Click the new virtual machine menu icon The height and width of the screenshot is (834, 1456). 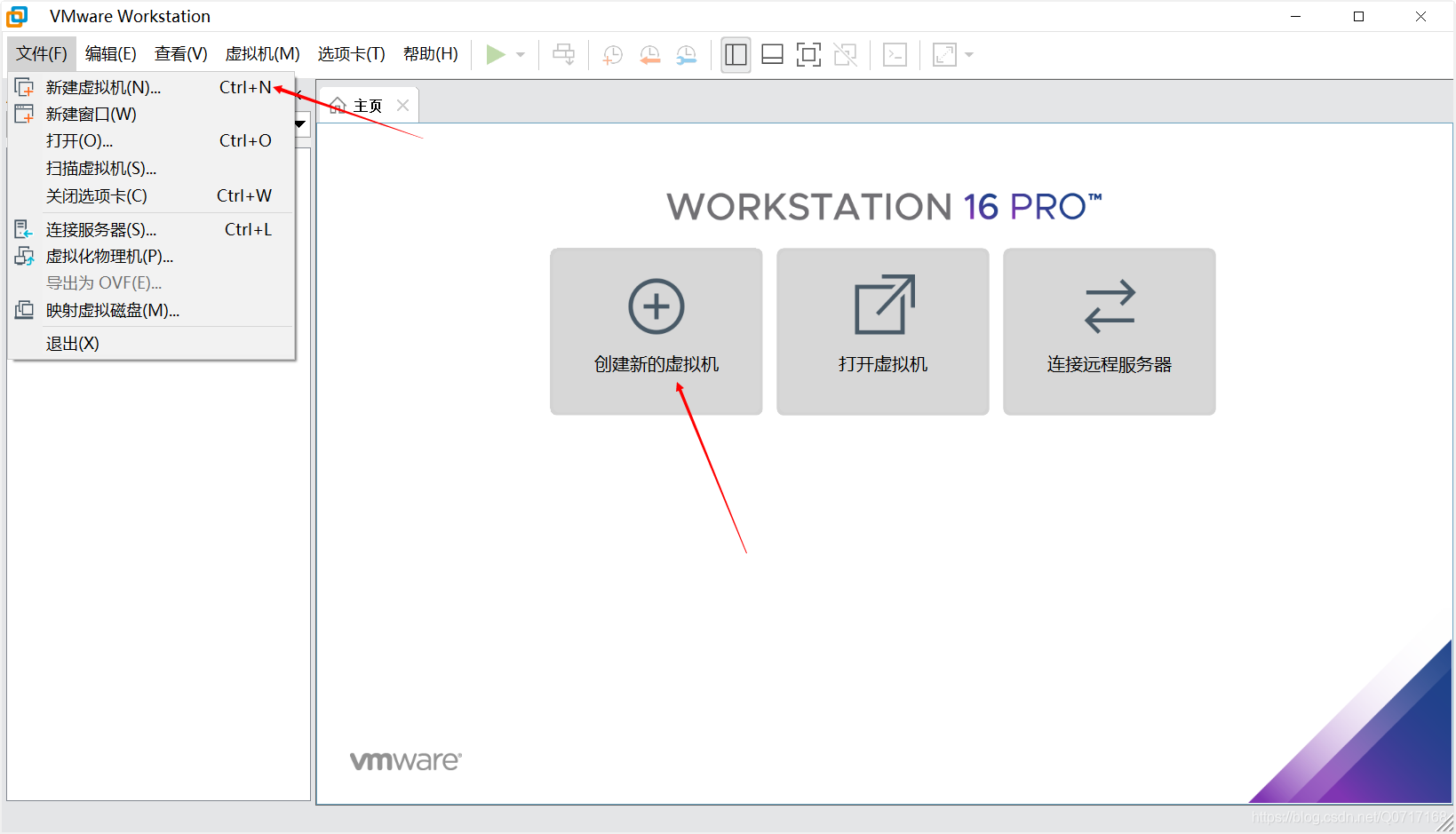point(24,87)
